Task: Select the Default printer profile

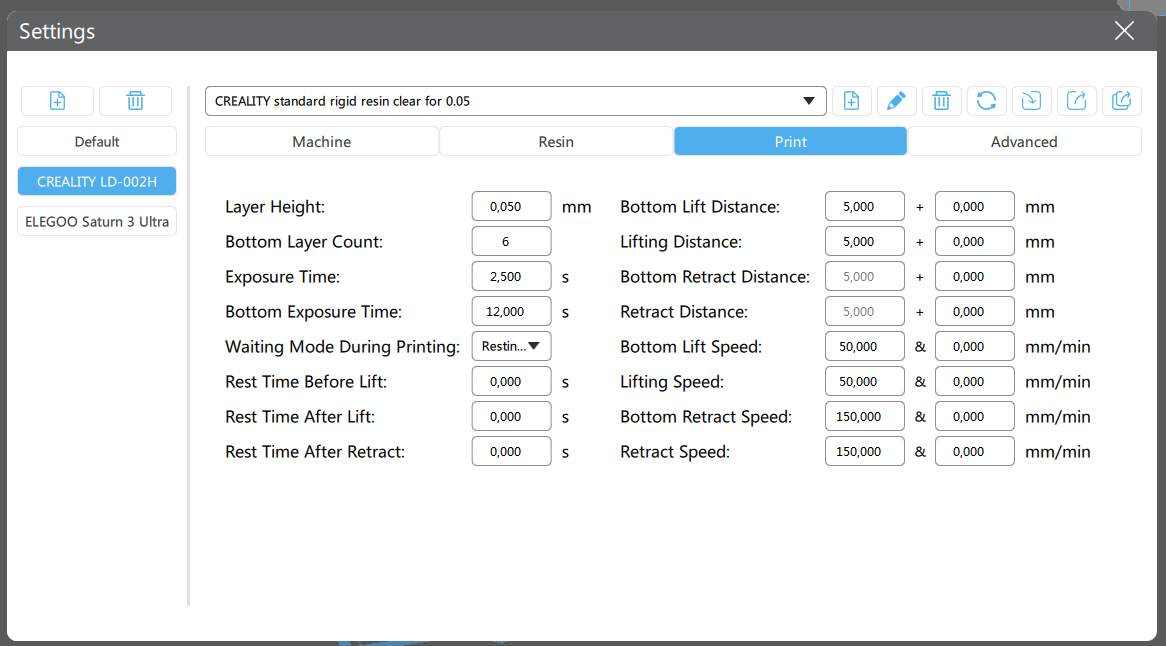Action: (x=97, y=142)
